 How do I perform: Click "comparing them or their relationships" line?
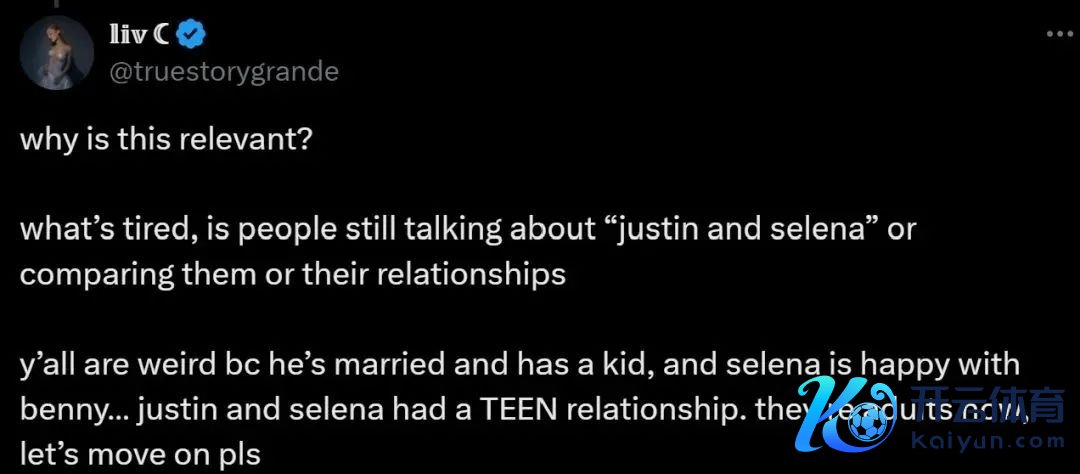tap(293, 274)
